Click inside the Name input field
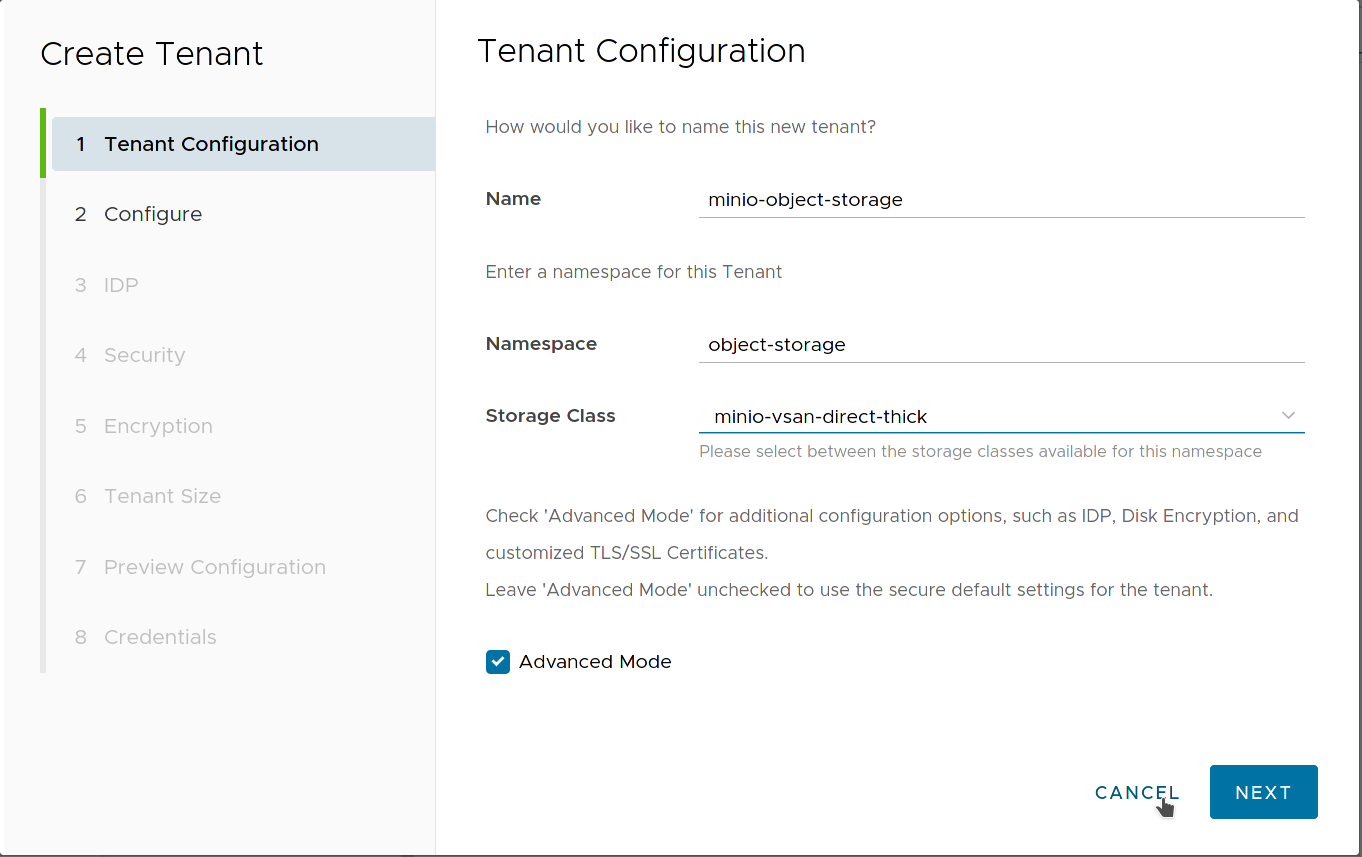The height and width of the screenshot is (857, 1362). [1000, 200]
